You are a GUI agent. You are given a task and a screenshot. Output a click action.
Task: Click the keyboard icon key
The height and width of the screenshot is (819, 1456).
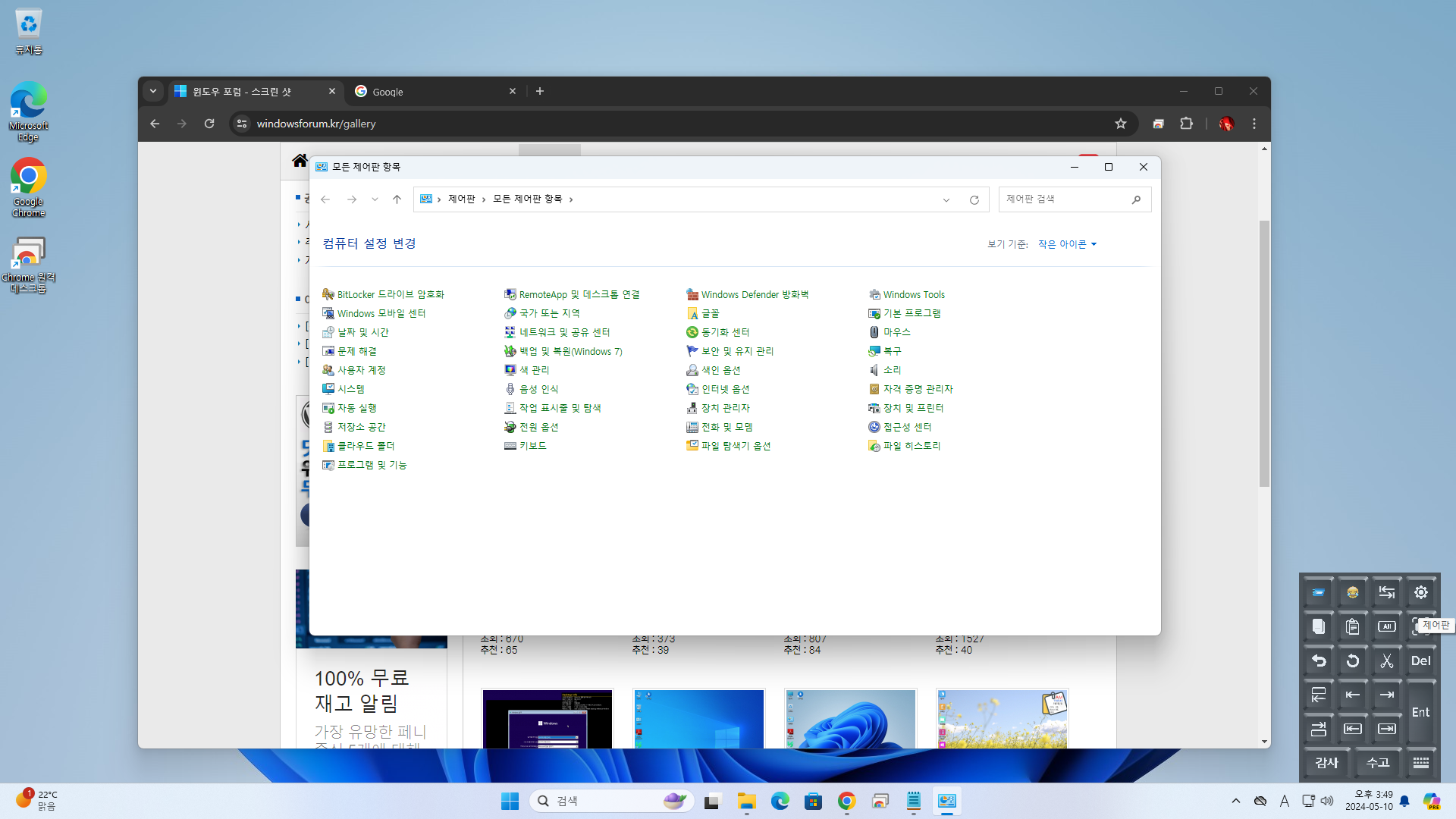[x=1421, y=763]
